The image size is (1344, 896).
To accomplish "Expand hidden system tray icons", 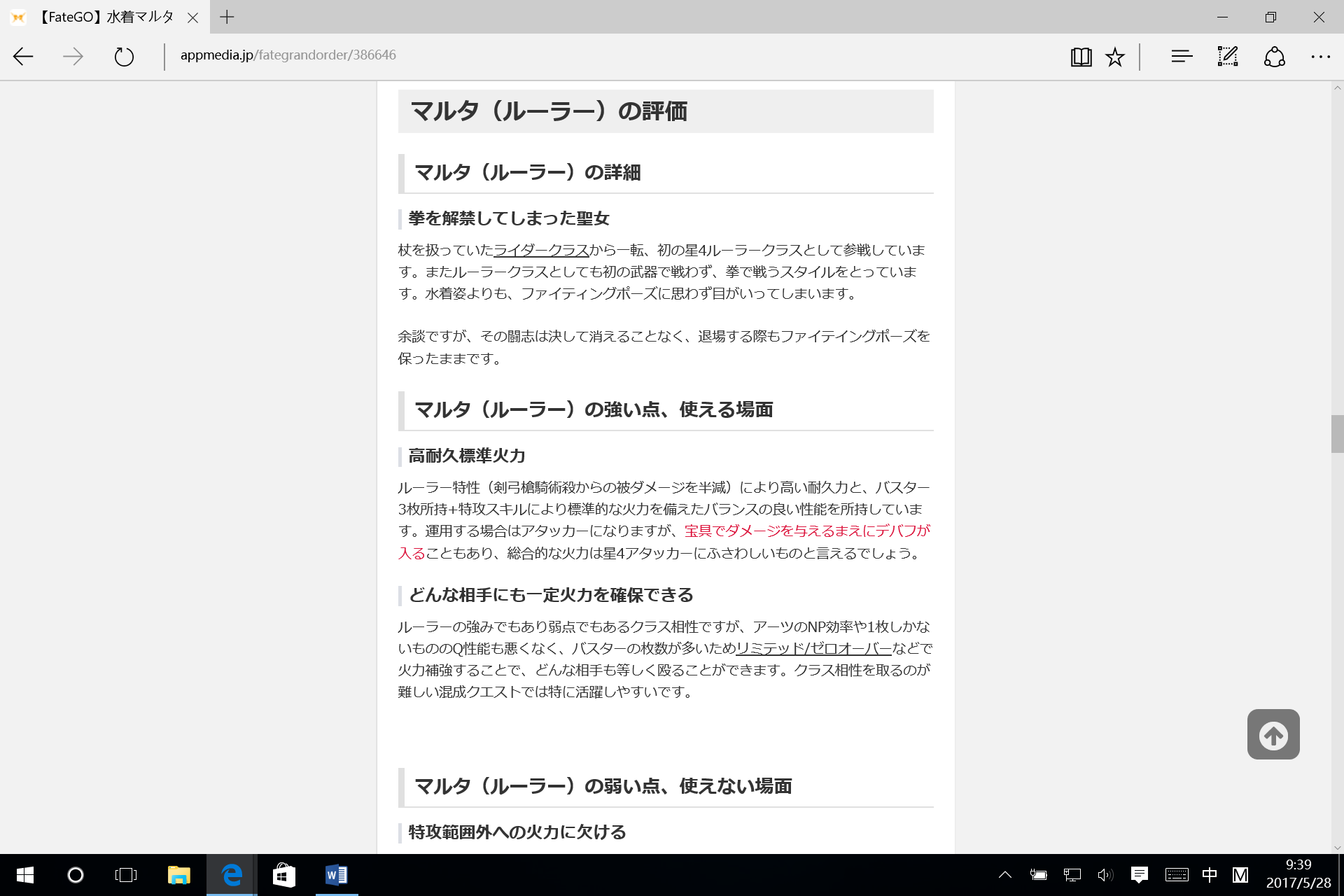I will (1004, 874).
